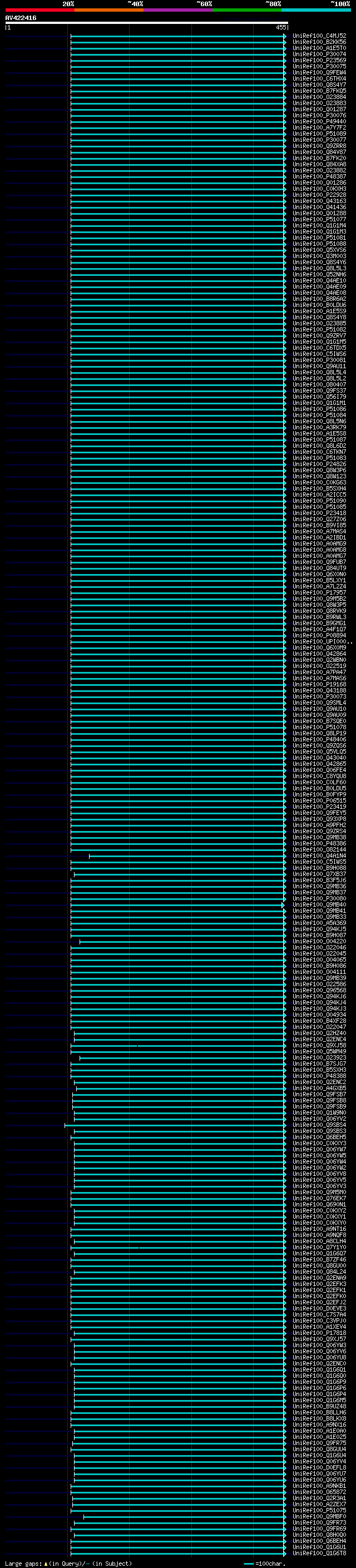Select the UniRef100_C6THX4 label
The height and width of the screenshot is (1568, 356).
pos(319,78)
